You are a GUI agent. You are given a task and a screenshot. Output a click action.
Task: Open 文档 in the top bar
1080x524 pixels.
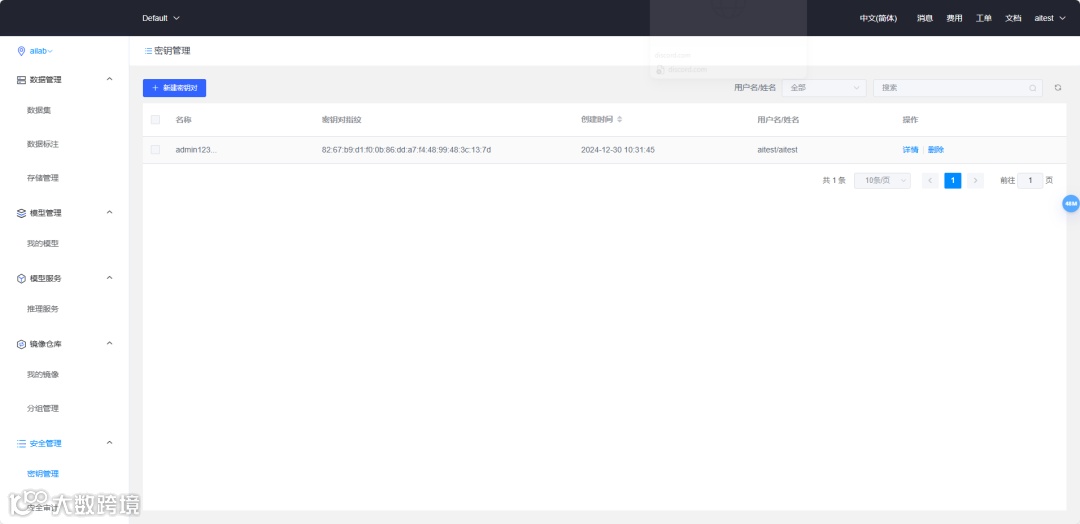(1013, 19)
